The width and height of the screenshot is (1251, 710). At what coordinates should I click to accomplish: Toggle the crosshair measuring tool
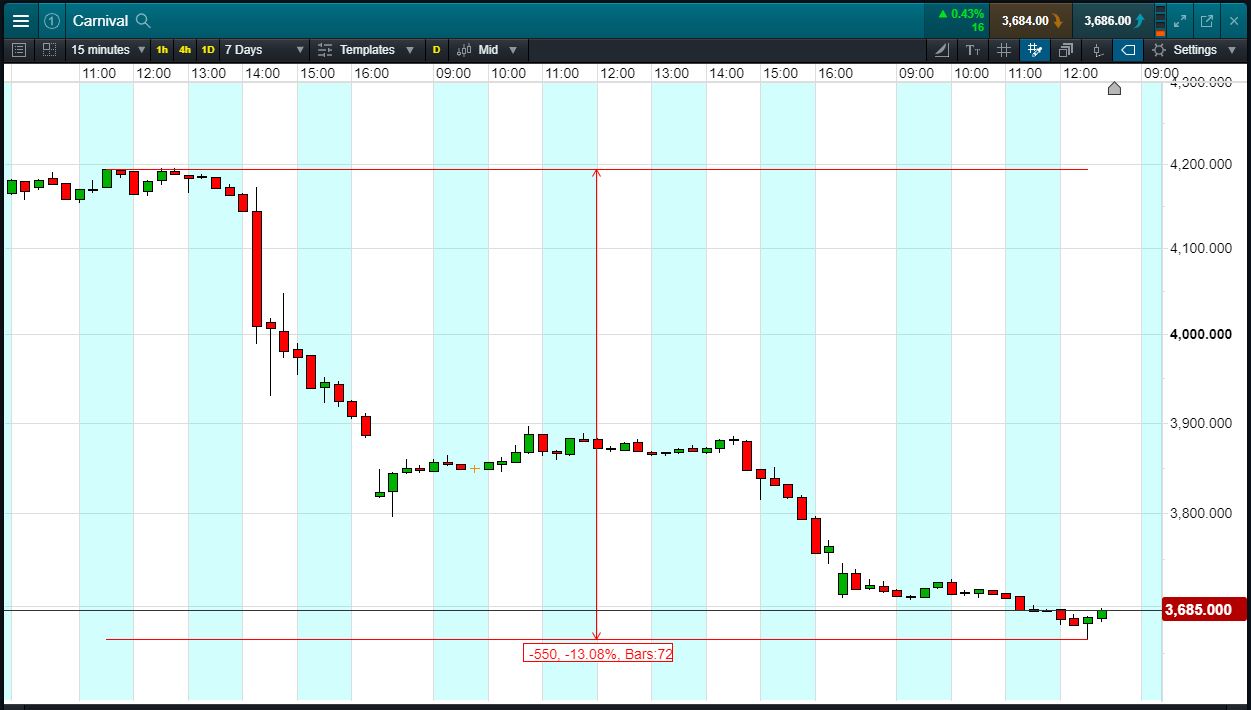(x=1035, y=49)
